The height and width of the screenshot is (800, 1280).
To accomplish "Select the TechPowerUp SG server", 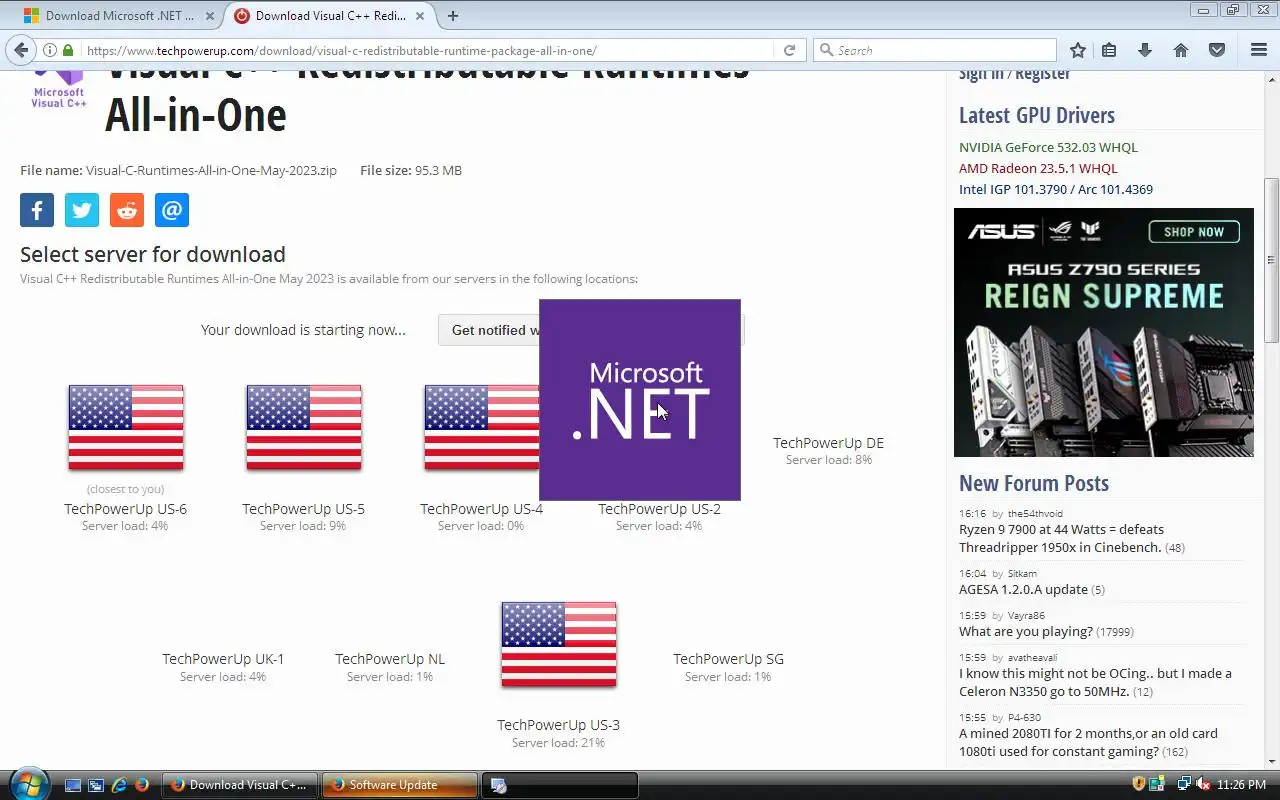I will pos(728,659).
